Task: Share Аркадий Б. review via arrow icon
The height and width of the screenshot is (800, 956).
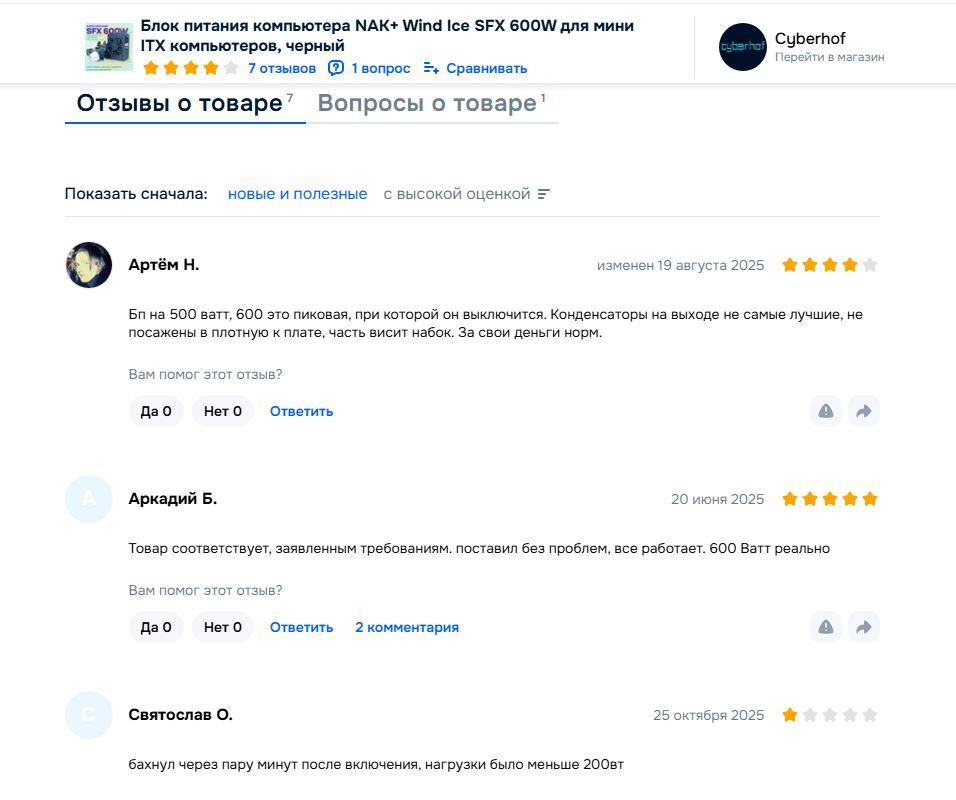Action: [x=864, y=627]
